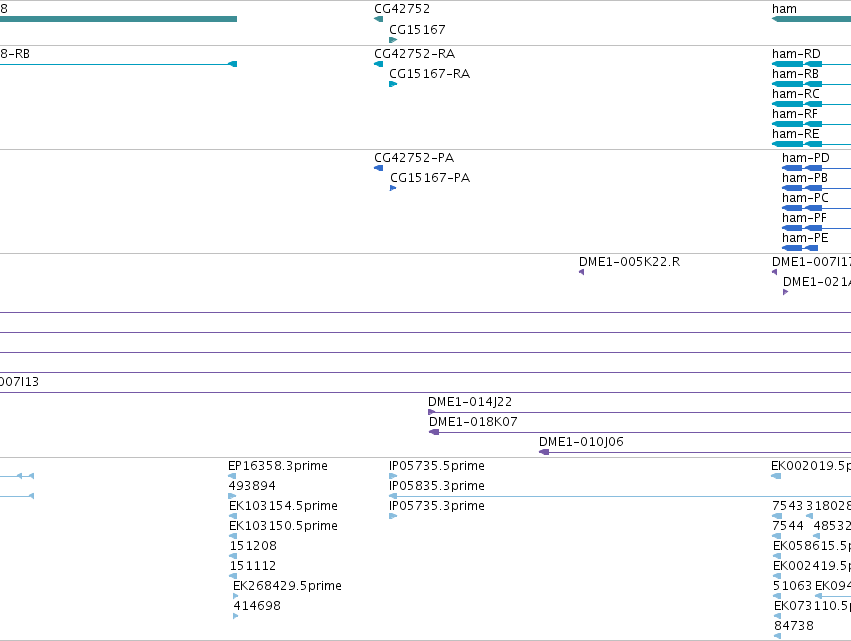Click the ham-RF transcript label
This screenshot has width=851, height=641.
(795, 114)
